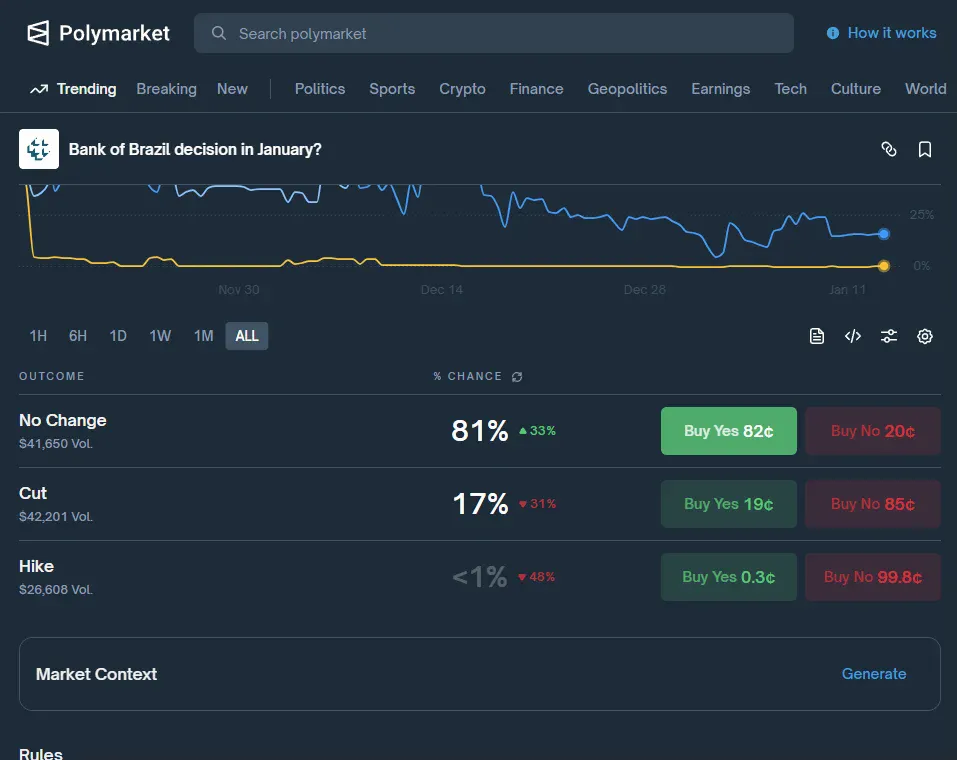957x760 pixels.
Task: Go to Politics category
Action: pos(320,89)
